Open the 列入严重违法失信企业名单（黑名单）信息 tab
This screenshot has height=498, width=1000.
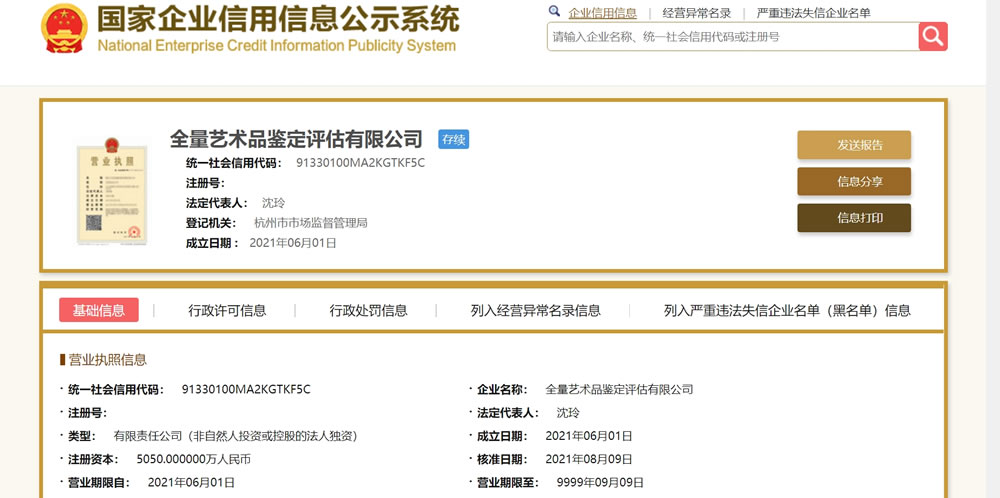787,311
